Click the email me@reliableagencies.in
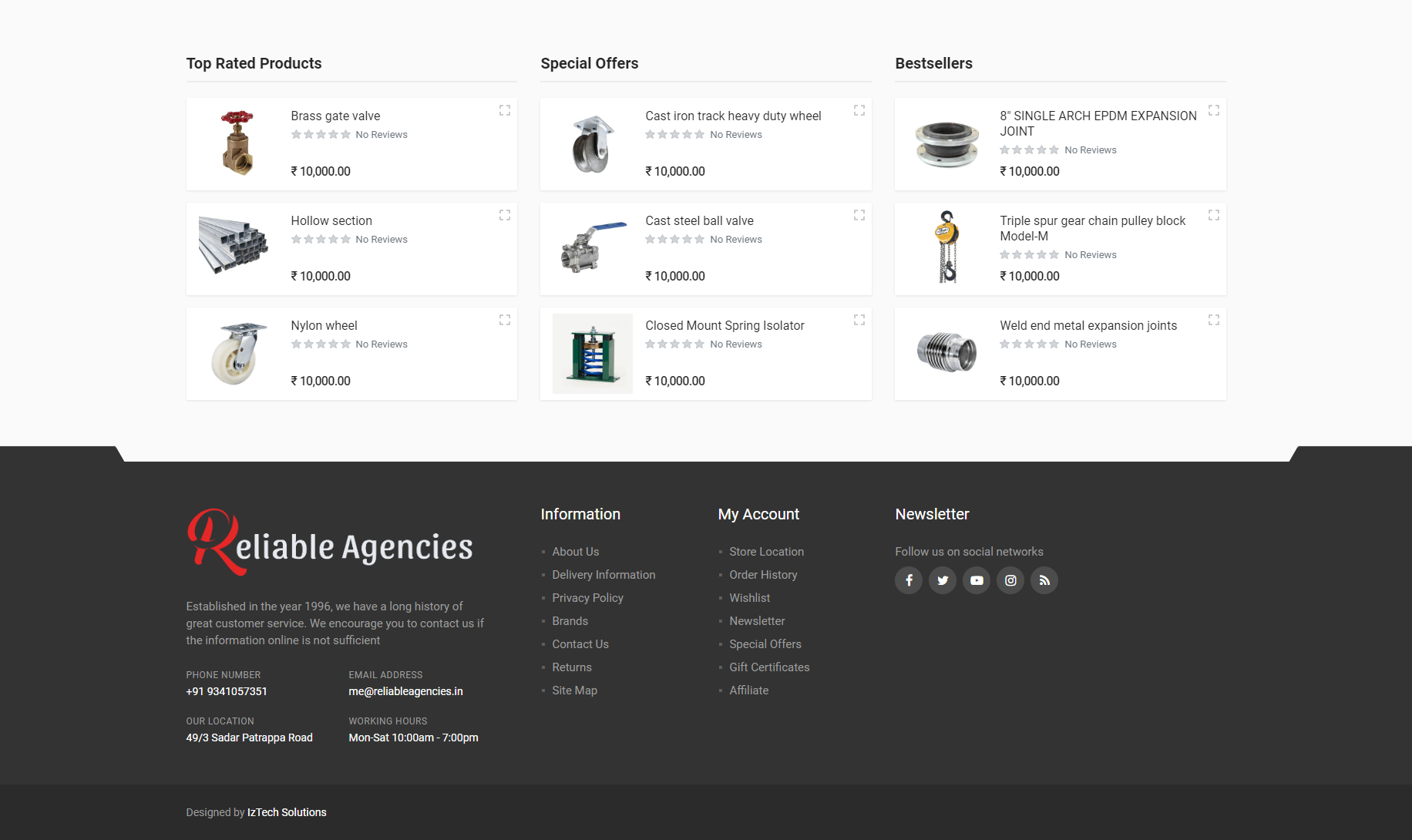Viewport: 1412px width, 840px height. pyautogui.click(x=405, y=692)
